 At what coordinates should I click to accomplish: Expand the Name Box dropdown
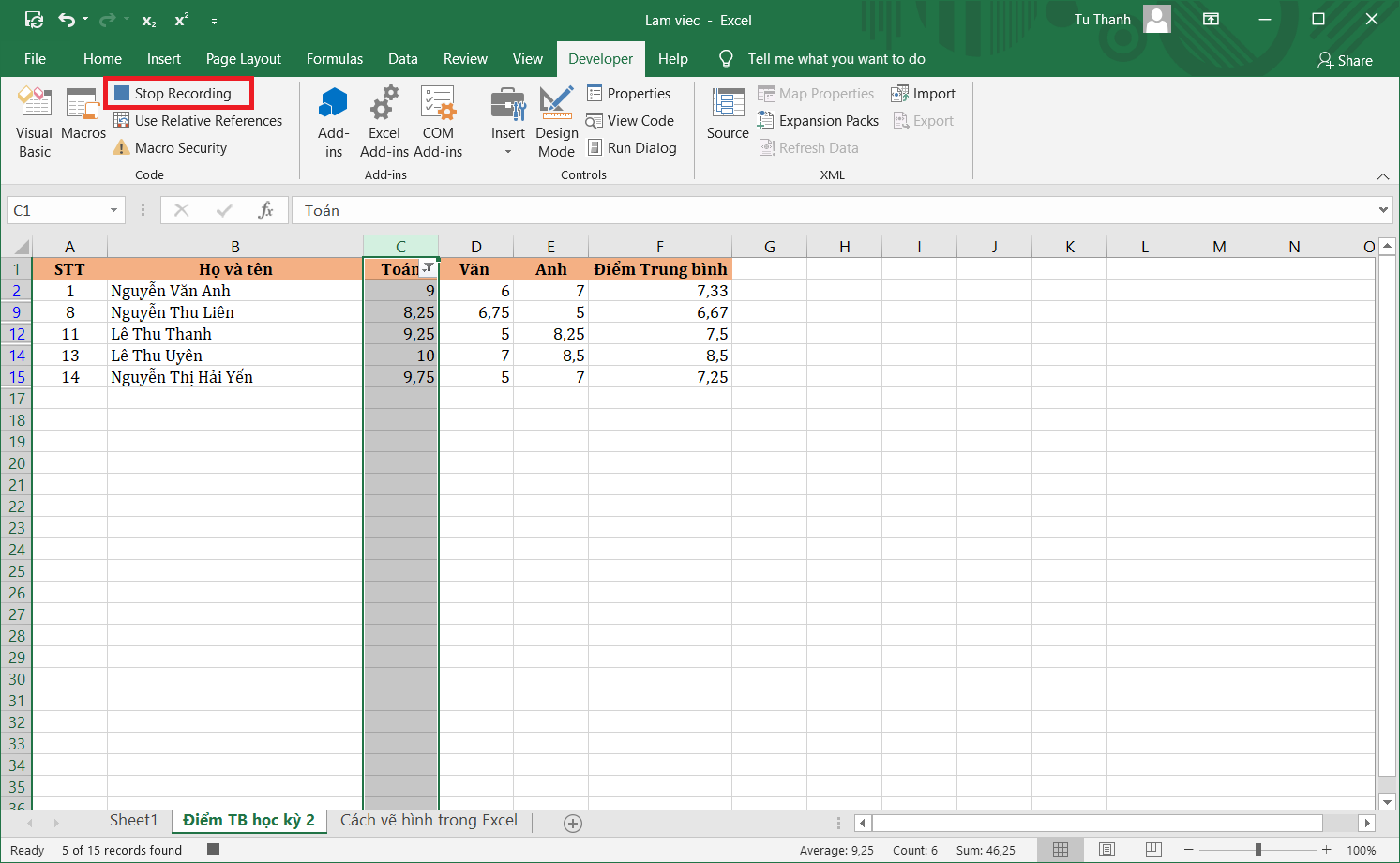click(x=113, y=211)
